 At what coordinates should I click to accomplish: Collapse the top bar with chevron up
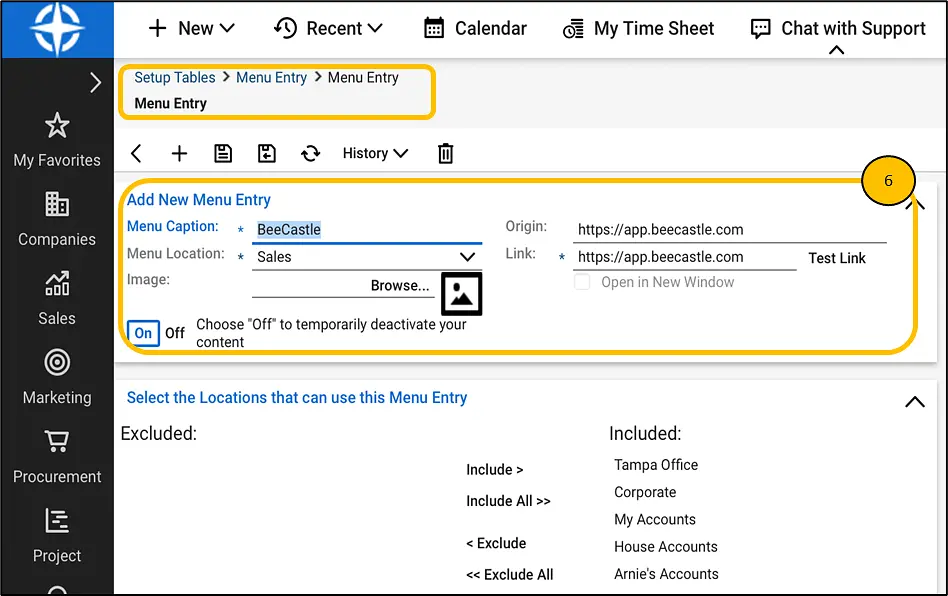click(836, 50)
